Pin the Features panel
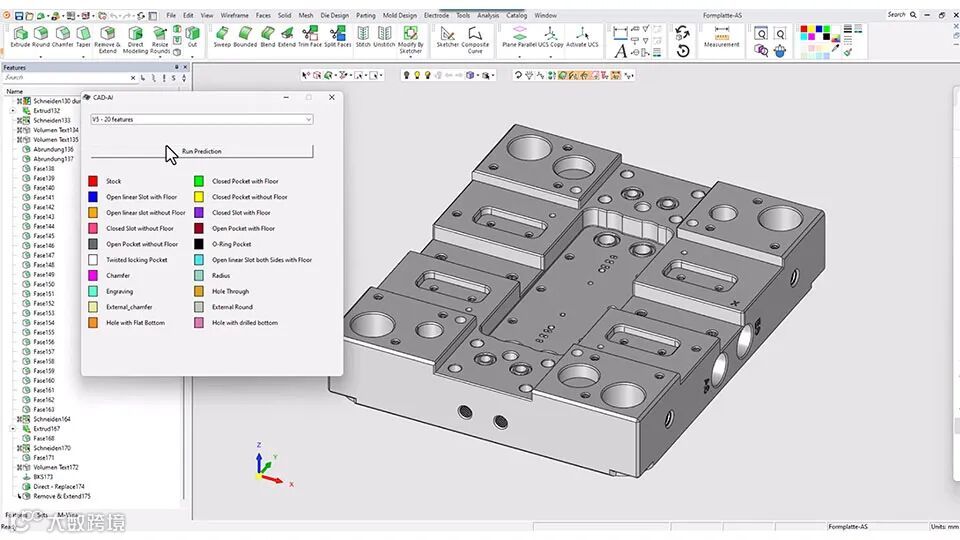 pyautogui.click(x=176, y=67)
